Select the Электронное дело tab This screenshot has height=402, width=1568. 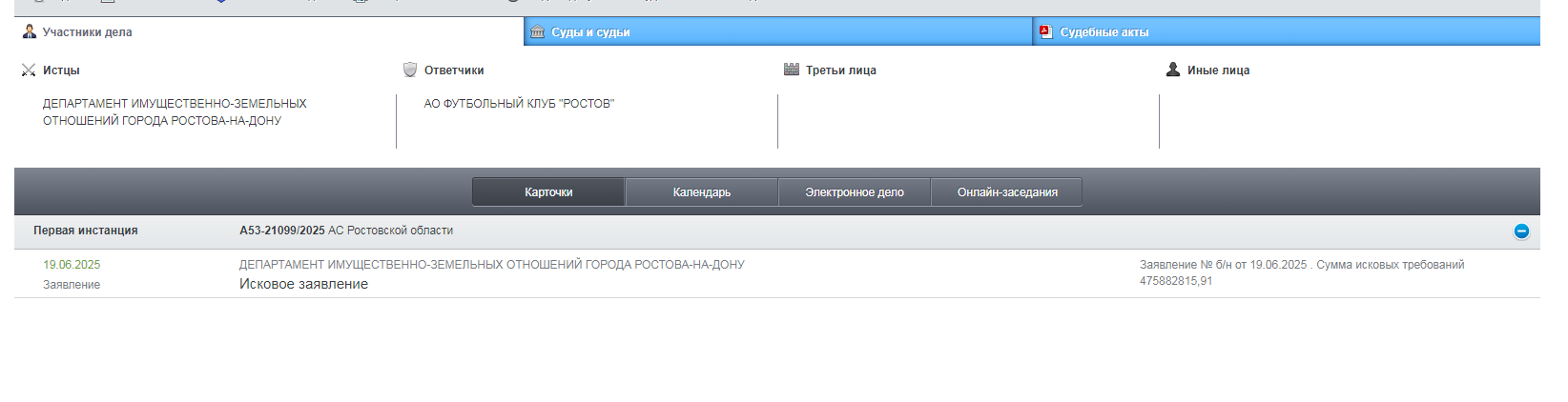(x=855, y=192)
